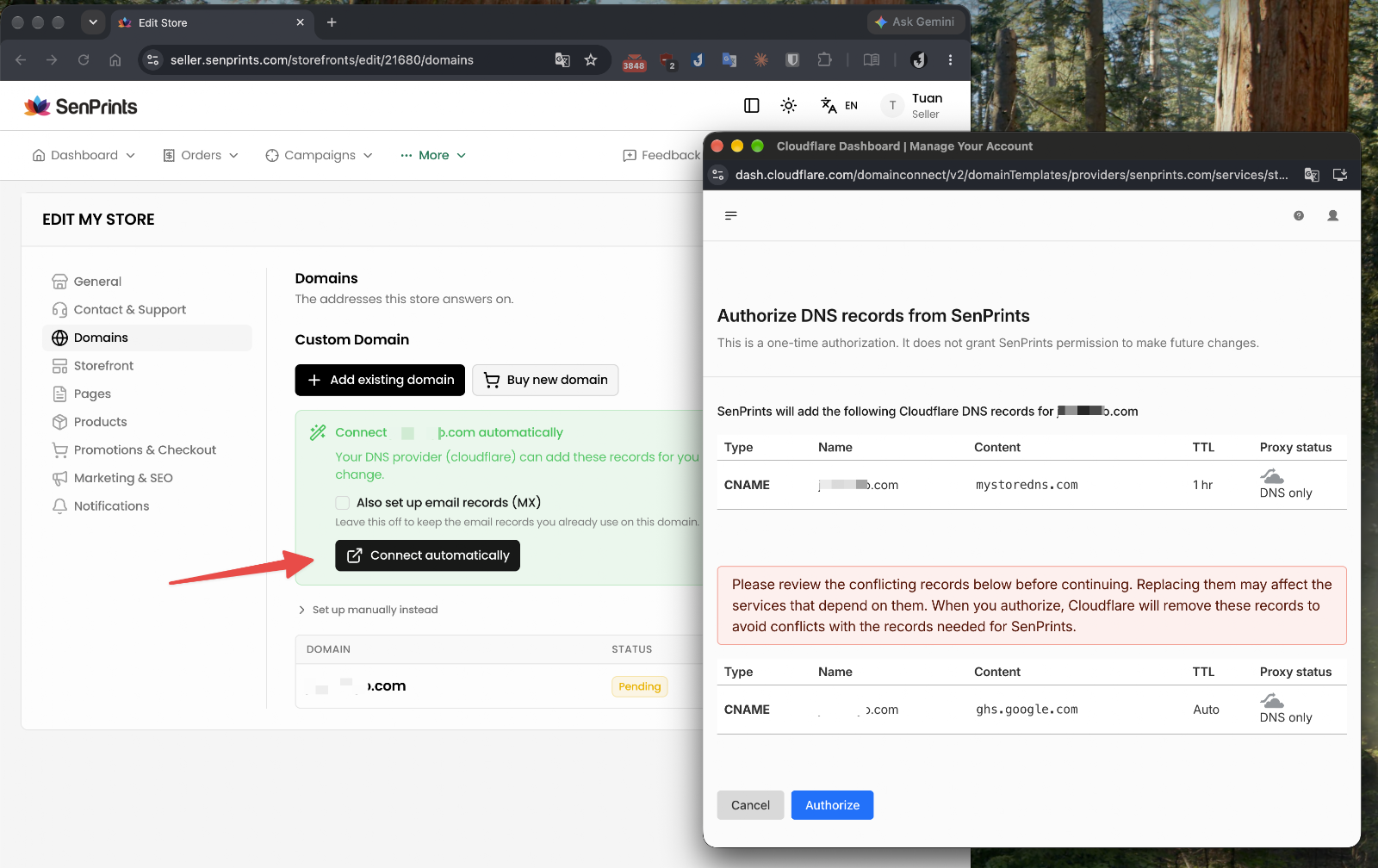The height and width of the screenshot is (868, 1378).
Task: Click the Chrome profile avatar icon
Action: pos(919,60)
